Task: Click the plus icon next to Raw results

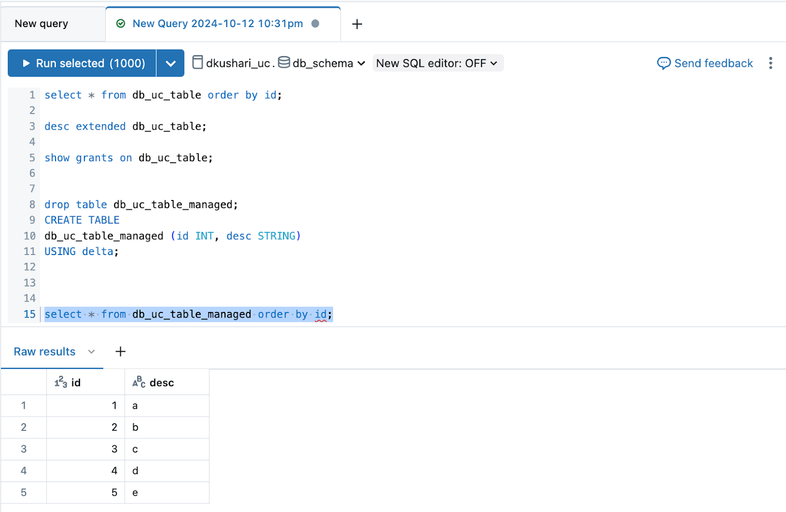Action: tap(120, 352)
